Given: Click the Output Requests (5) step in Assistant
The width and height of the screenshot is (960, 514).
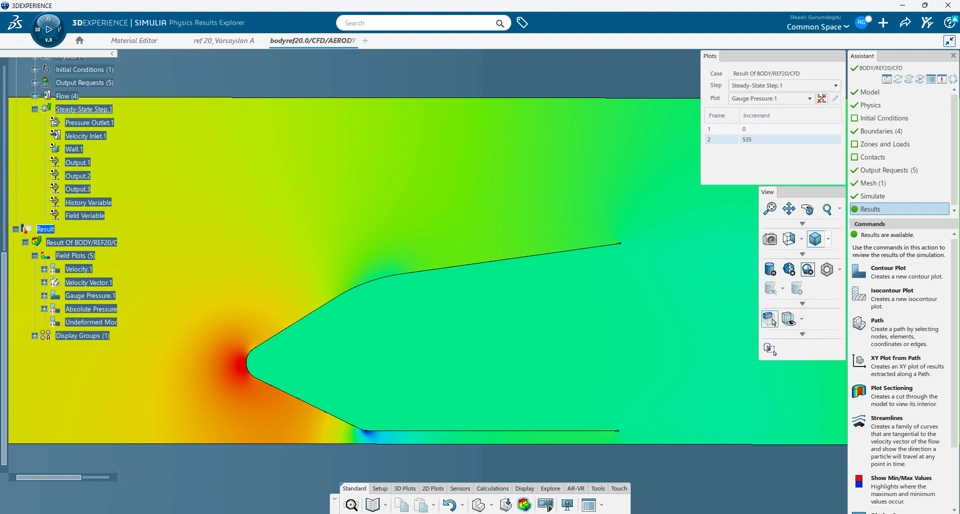Looking at the screenshot, I should 888,170.
